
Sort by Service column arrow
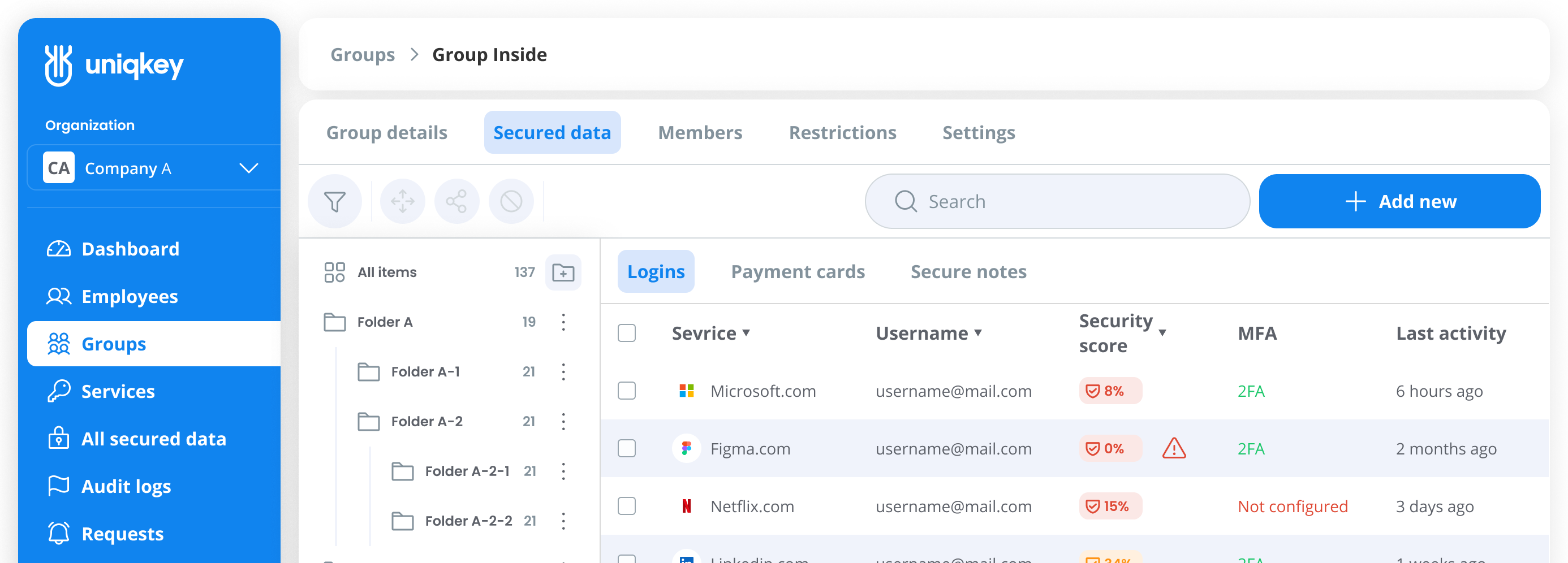(746, 333)
